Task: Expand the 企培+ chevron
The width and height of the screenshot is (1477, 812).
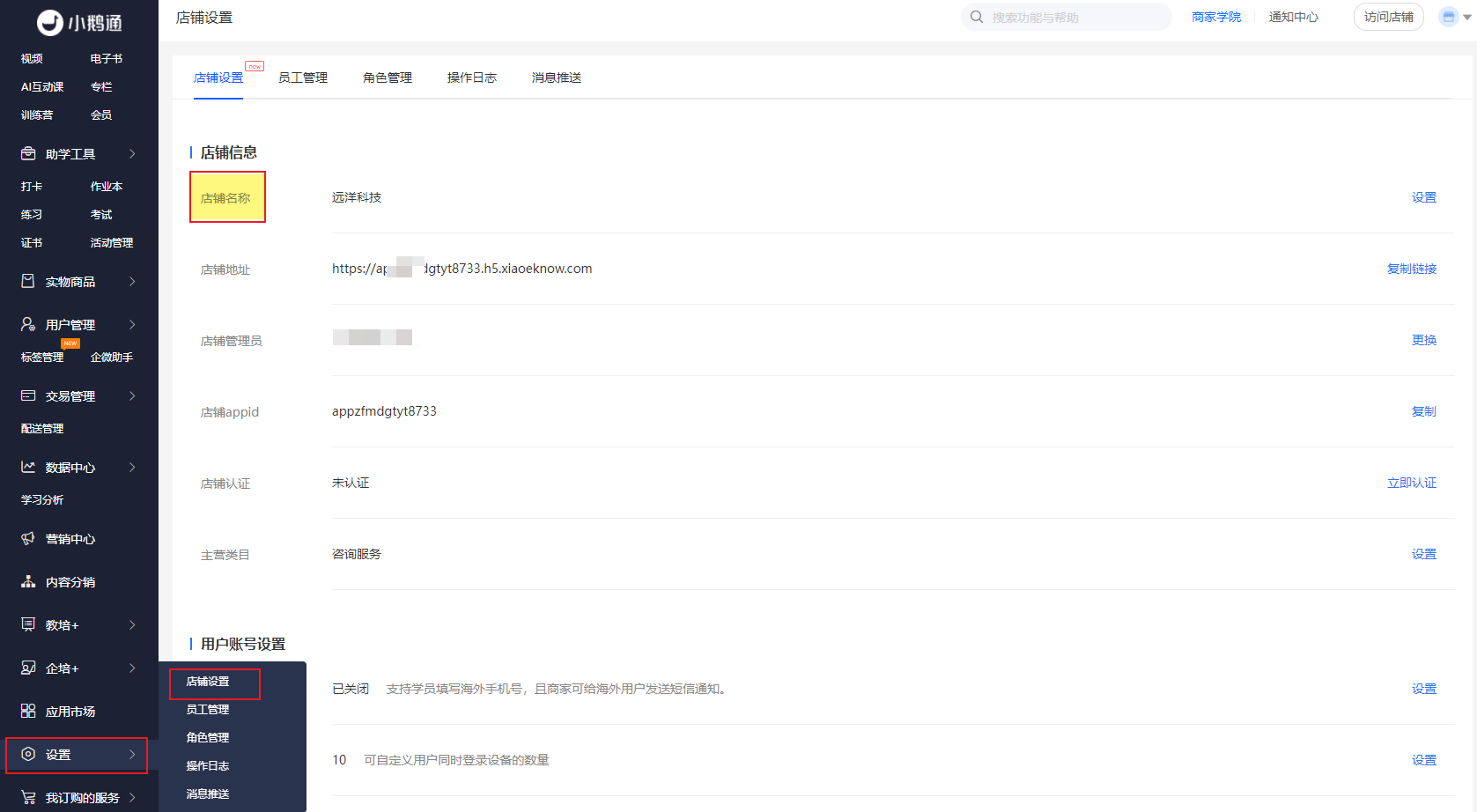Action: pos(132,668)
